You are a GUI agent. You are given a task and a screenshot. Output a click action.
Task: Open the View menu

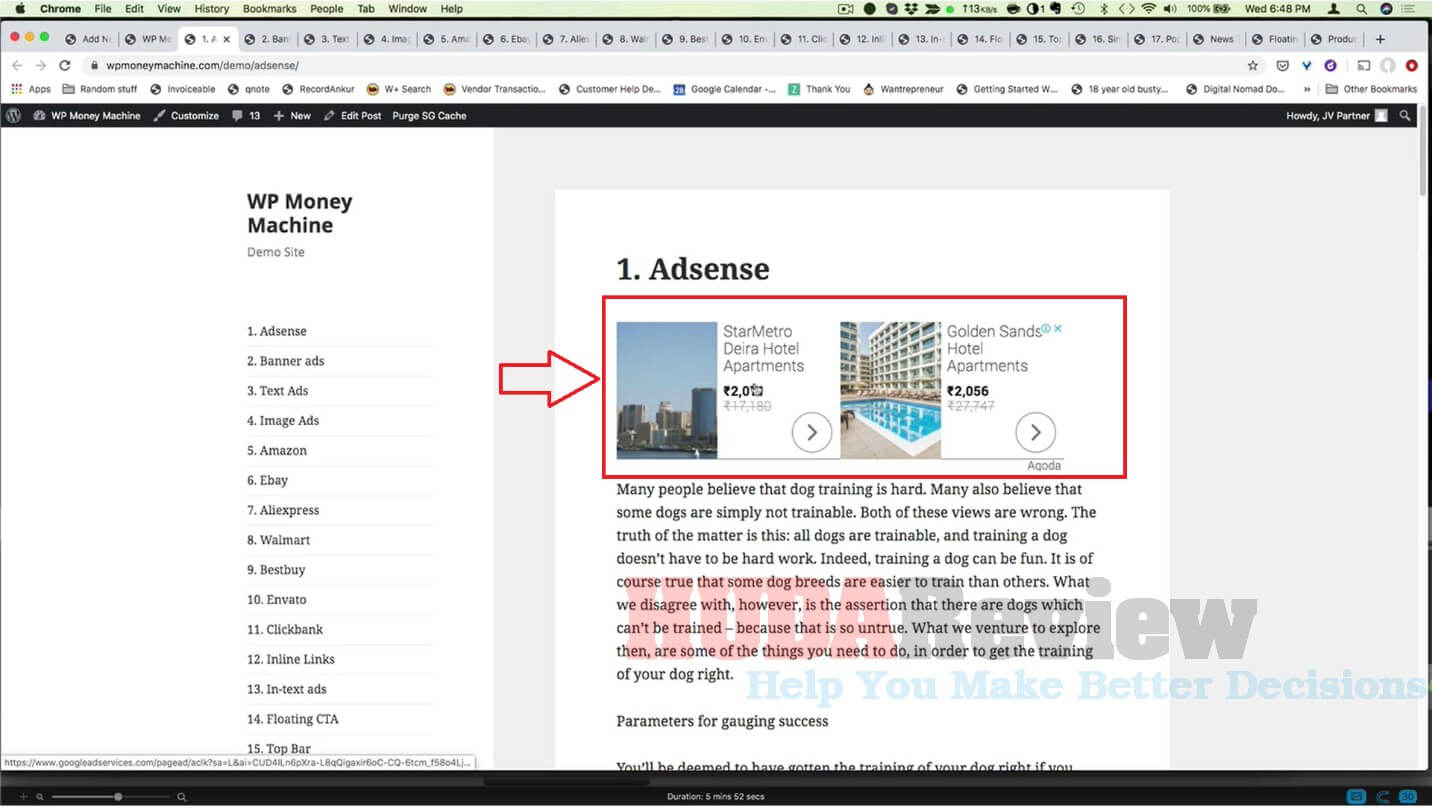(169, 9)
